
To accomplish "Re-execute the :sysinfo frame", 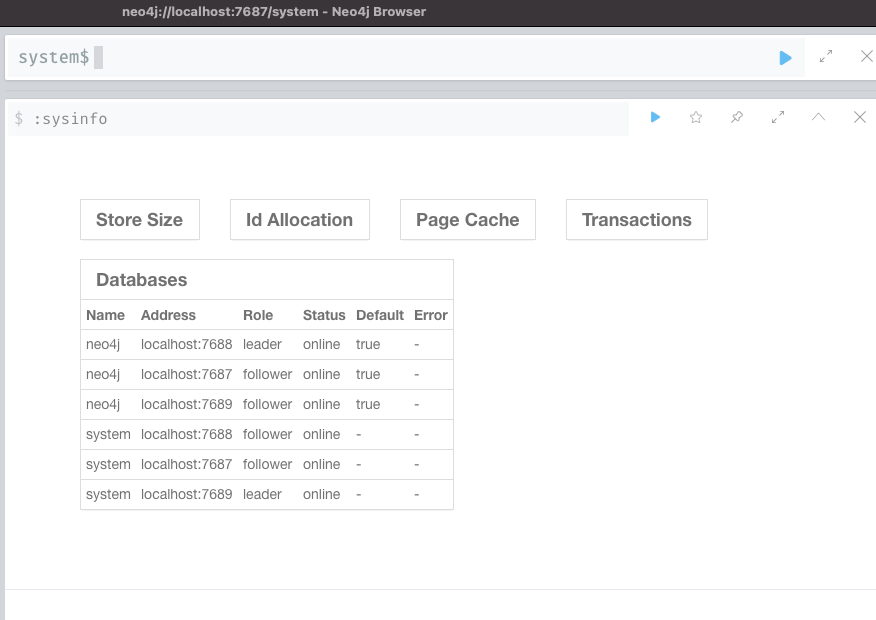I will [x=655, y=117].
